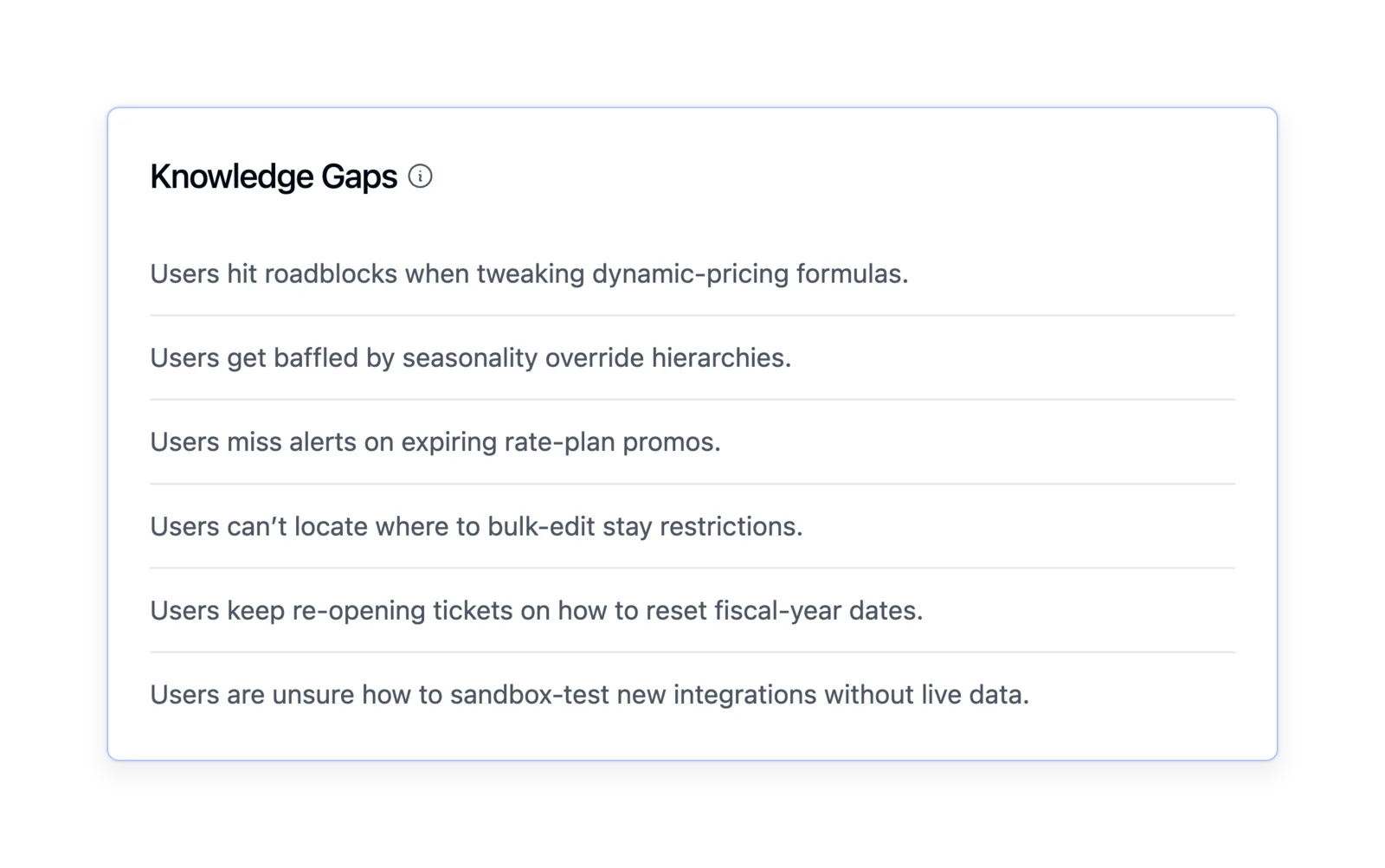Image resolution: width=1385 pixels, height=868 pixels.
Task: Select the seasonality override hierarchies item
Action: tap(692, 357)
